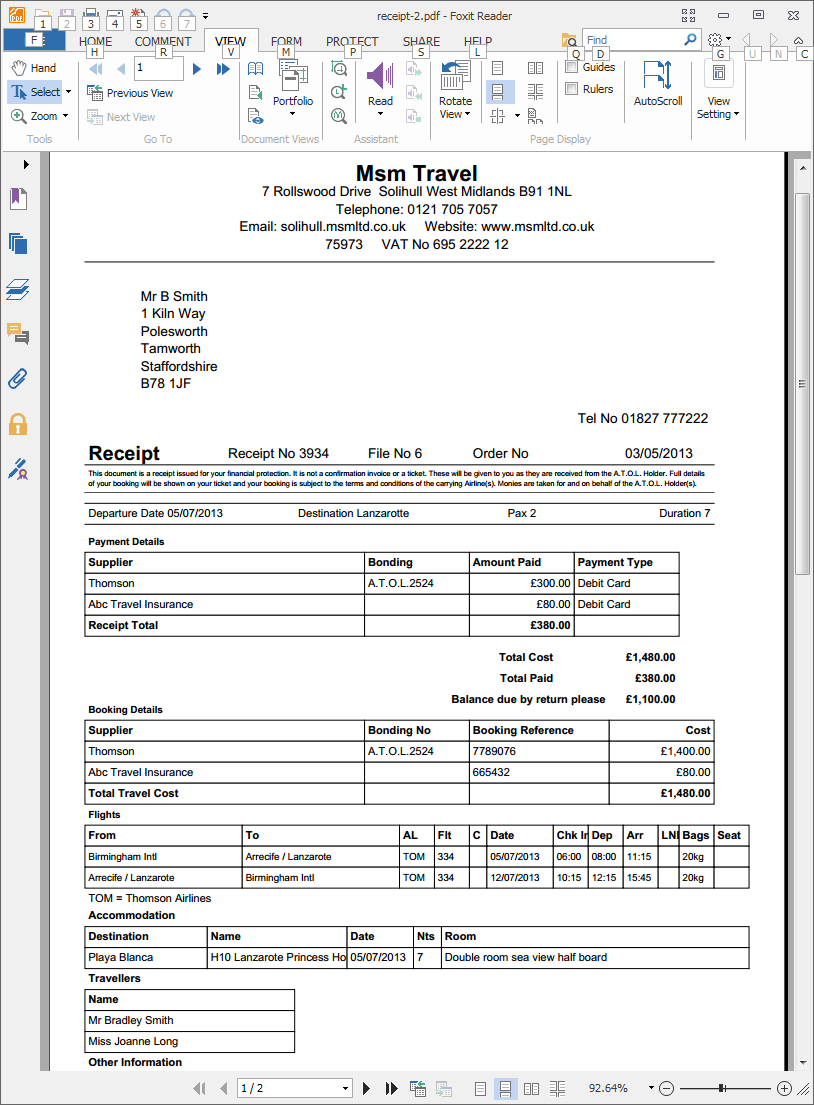Enable the Guides checkbox
The height and width of the screenshot is (1105, 814).
click(572, 67)
